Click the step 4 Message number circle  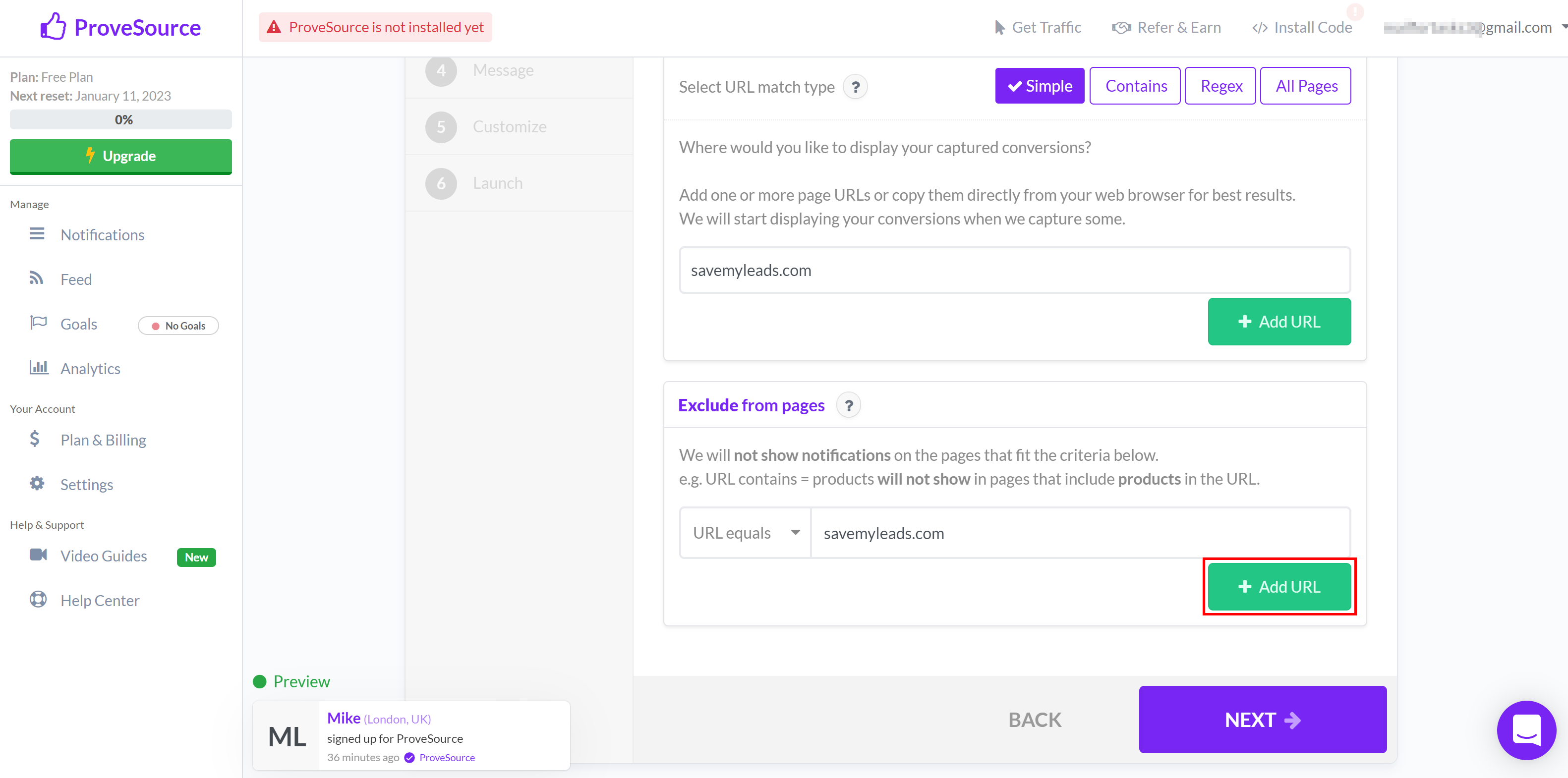[x=441, y=70]
